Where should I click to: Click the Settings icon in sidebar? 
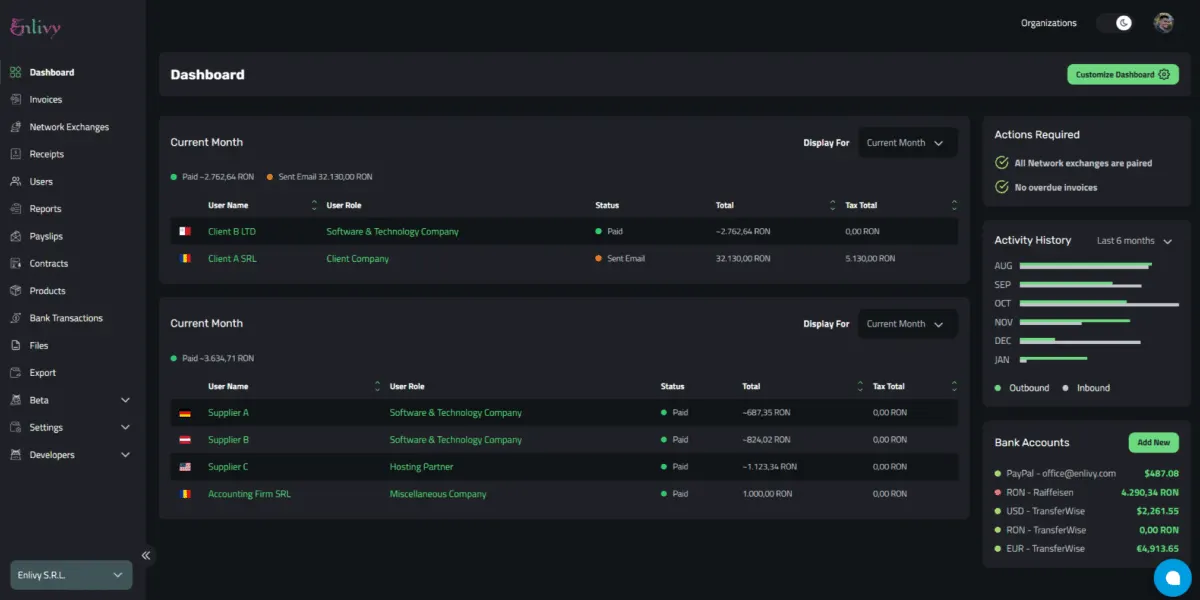click(x=15, y=428)
